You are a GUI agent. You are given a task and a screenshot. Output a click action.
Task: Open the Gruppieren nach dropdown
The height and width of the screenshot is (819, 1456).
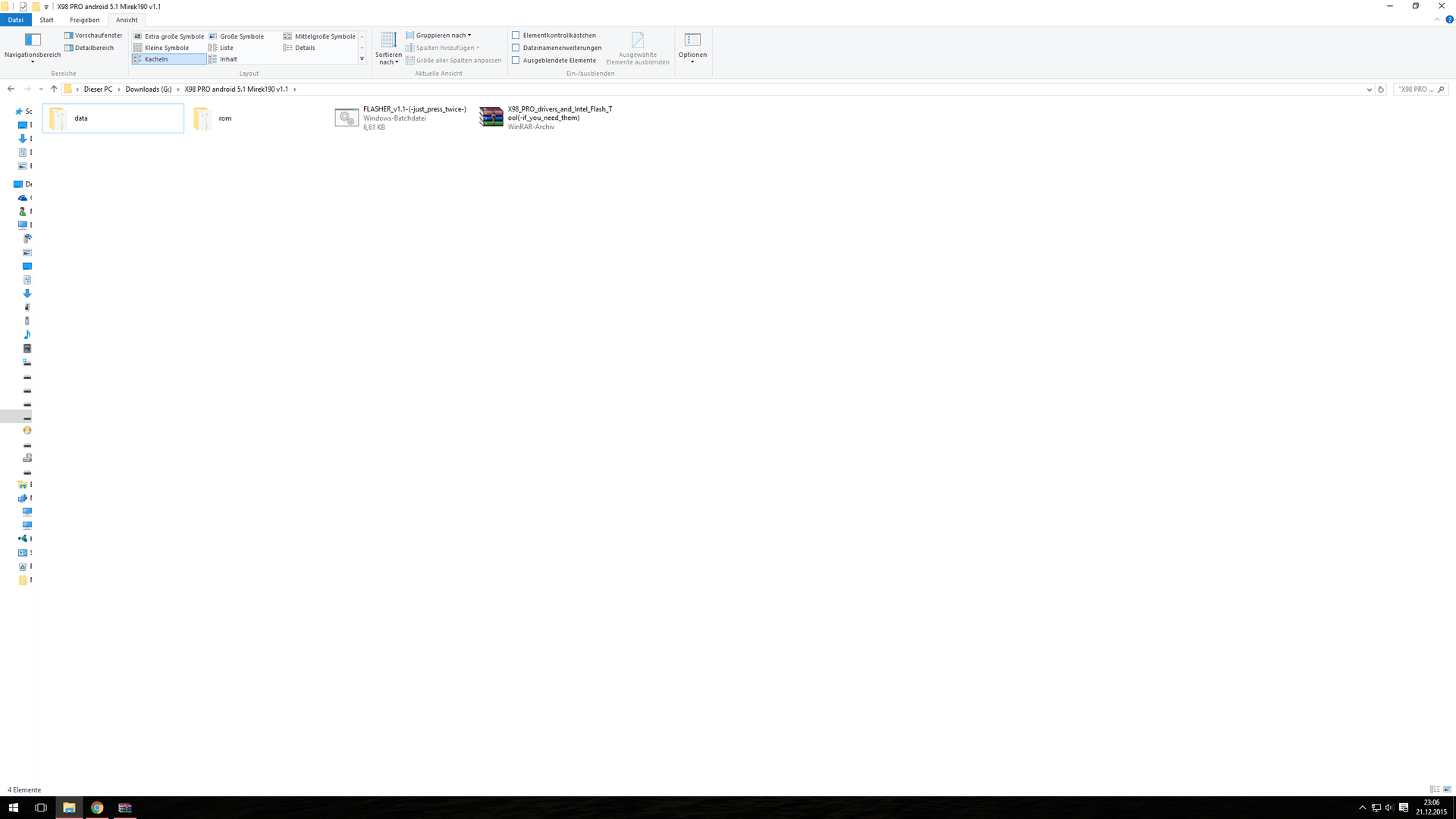(438, 36)
